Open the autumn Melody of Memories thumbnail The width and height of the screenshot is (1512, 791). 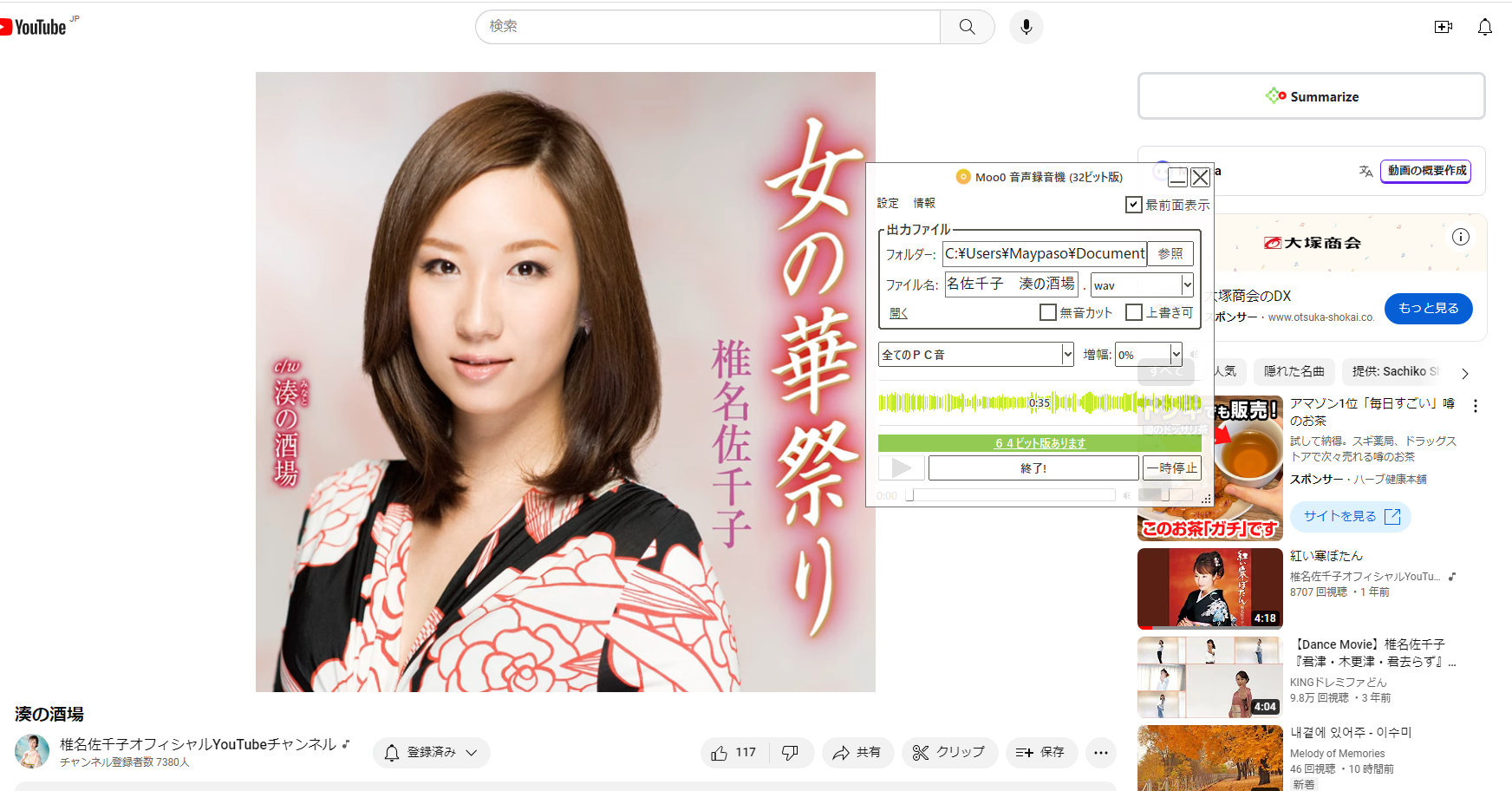tap(1209, 758)
